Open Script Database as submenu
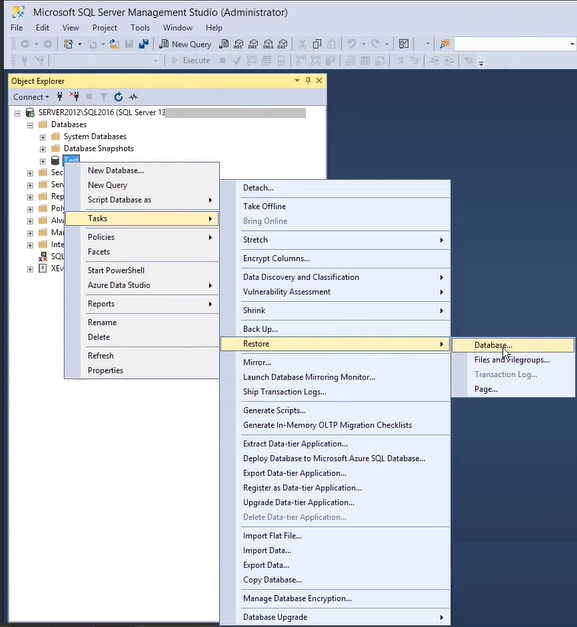Viewport: 577px width, 627px height. (142, 200)
